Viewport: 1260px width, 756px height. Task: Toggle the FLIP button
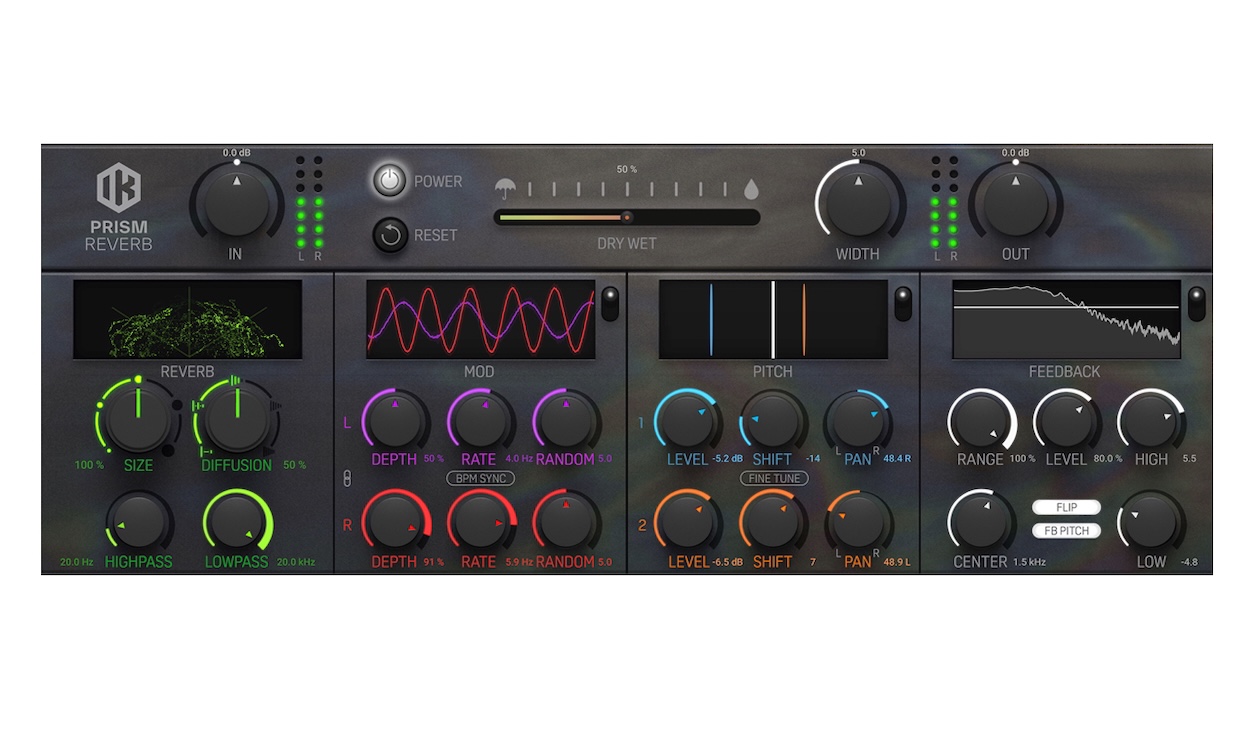pos(1066,507)
